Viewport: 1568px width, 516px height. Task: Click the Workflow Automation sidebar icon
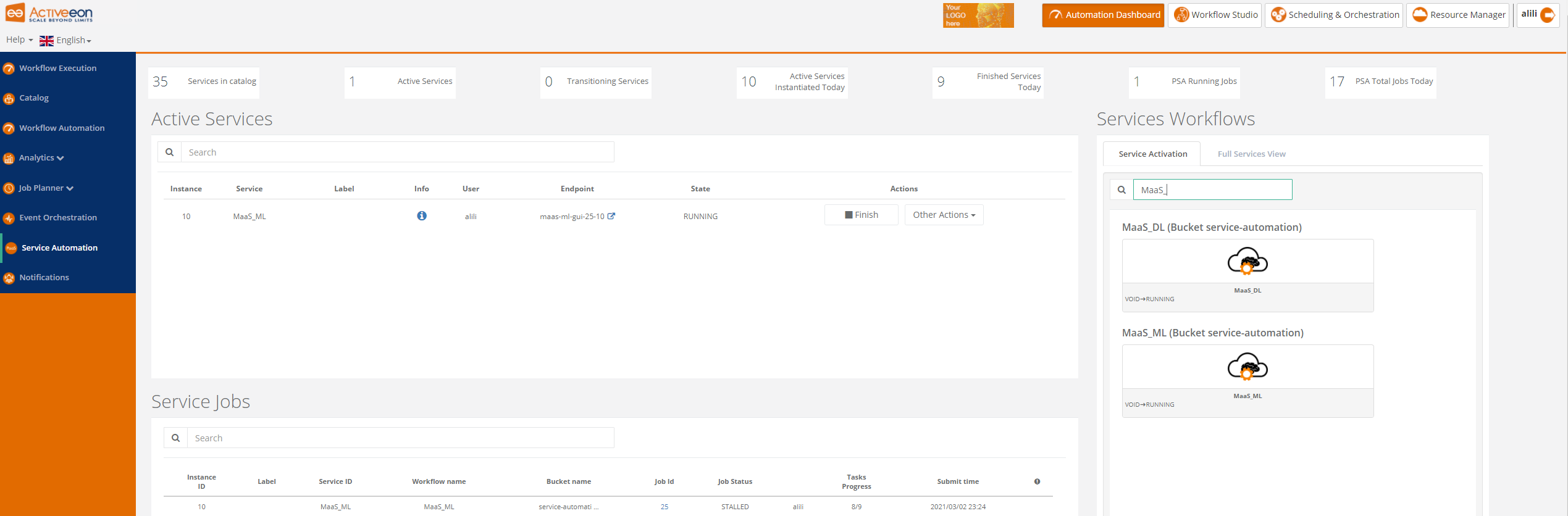click(9, 128)
